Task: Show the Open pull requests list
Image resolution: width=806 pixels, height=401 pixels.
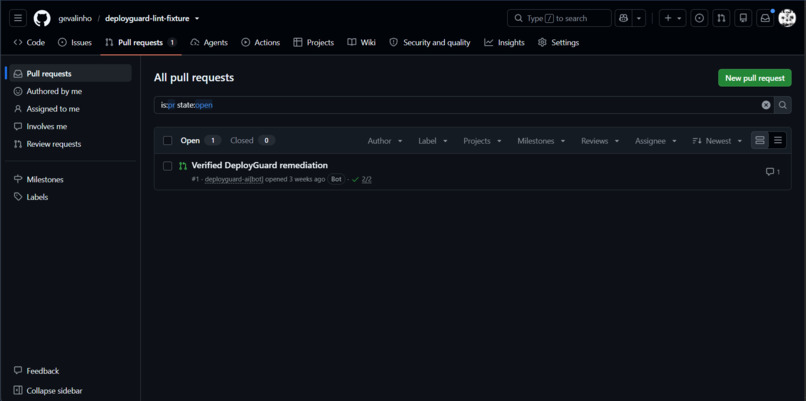Action: tap(200, 140)
